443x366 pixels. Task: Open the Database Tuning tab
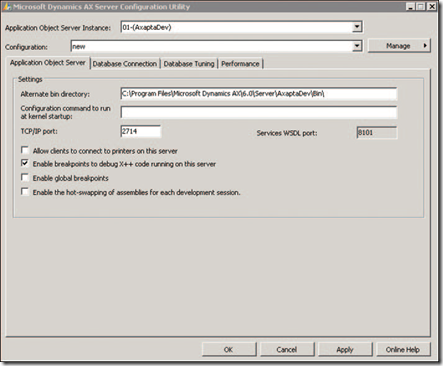(x=189, y=64)
